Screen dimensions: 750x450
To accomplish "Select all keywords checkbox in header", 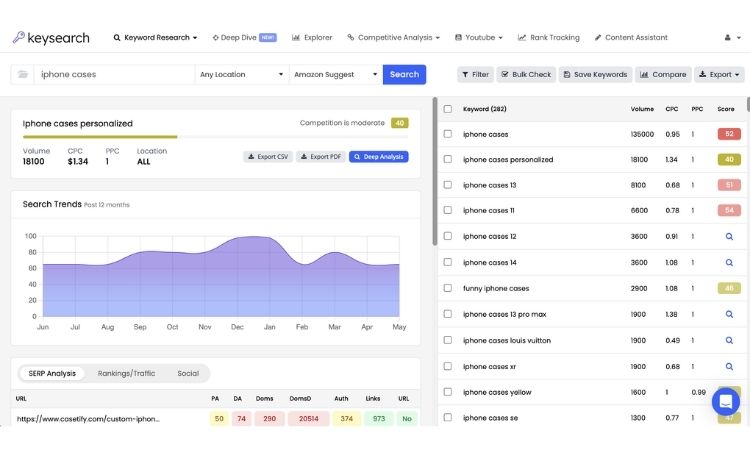I will 448,109.
